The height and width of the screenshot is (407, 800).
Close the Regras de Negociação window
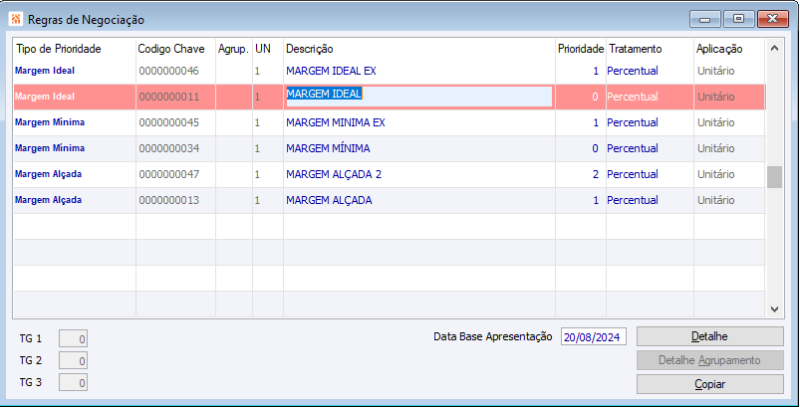point(773,19)
